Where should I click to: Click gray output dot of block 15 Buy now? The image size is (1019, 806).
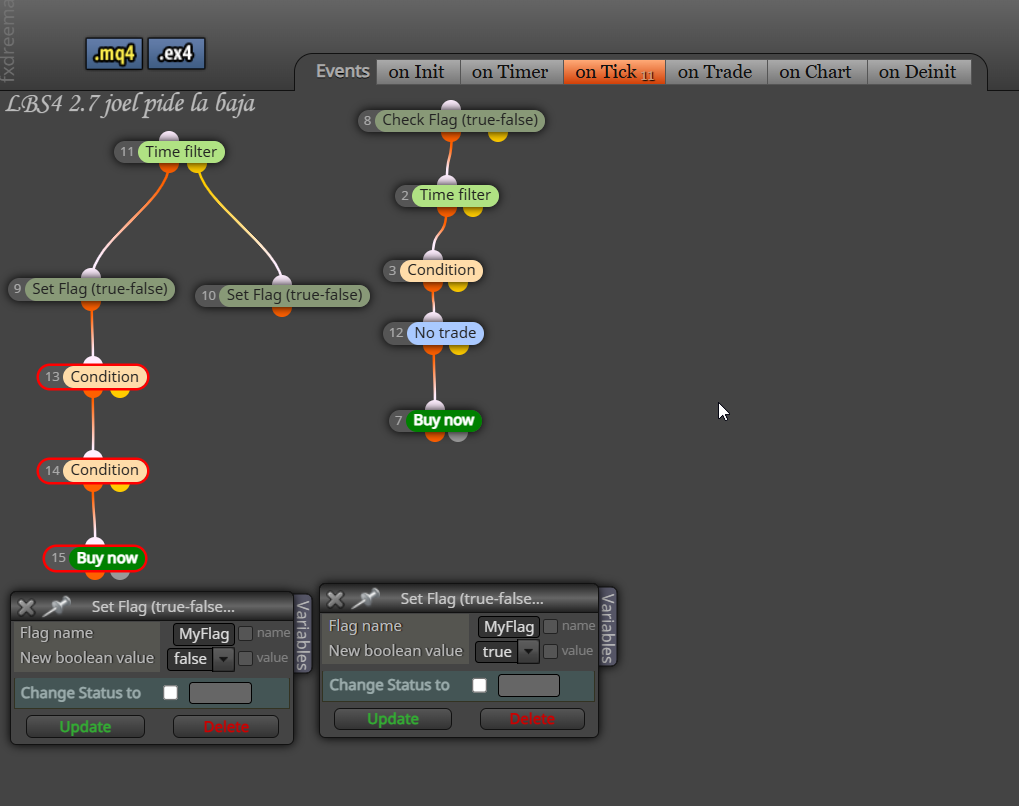click(120, 573)
